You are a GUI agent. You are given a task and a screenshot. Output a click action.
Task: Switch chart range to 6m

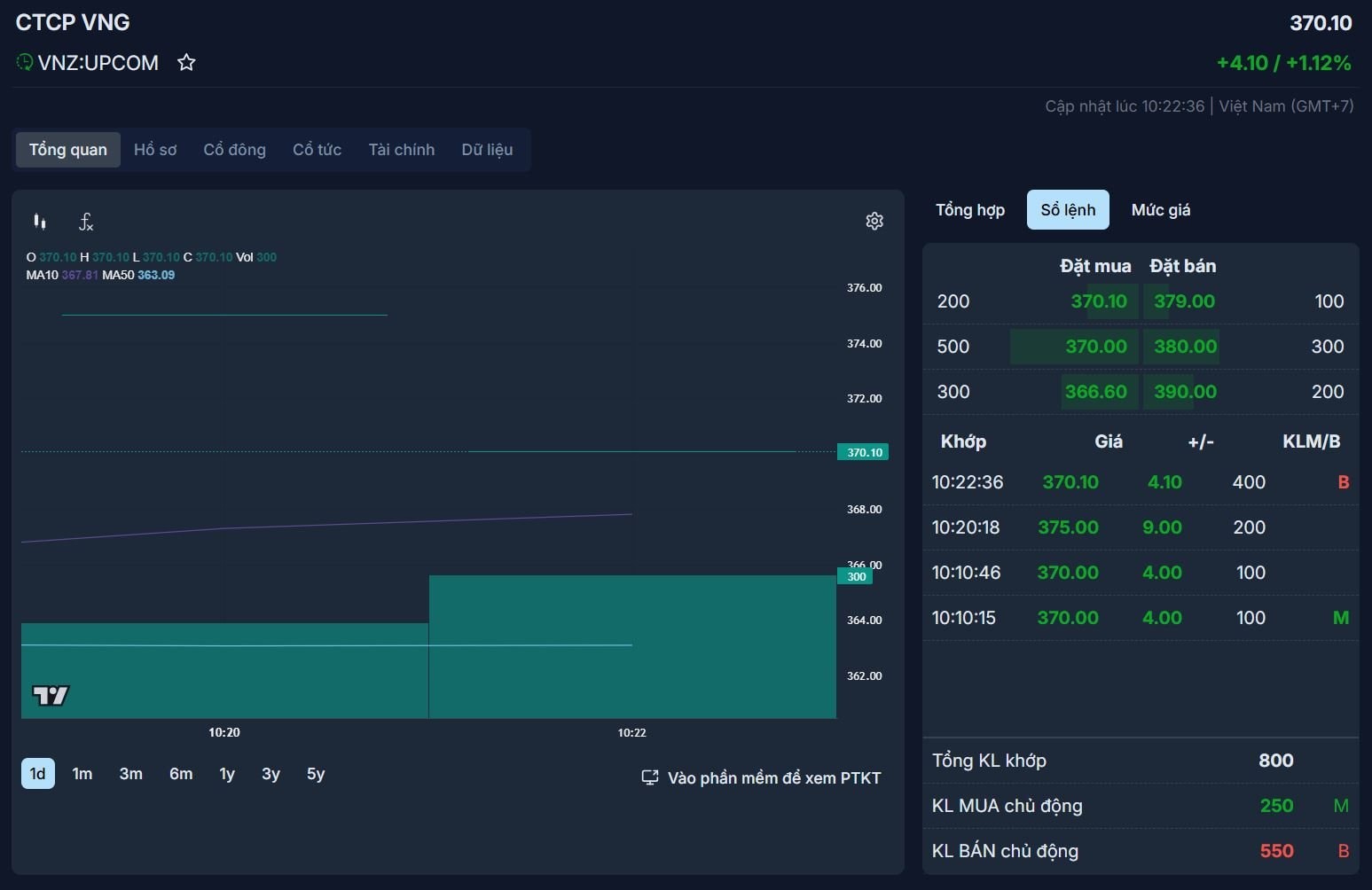click(x=181, y=774)
